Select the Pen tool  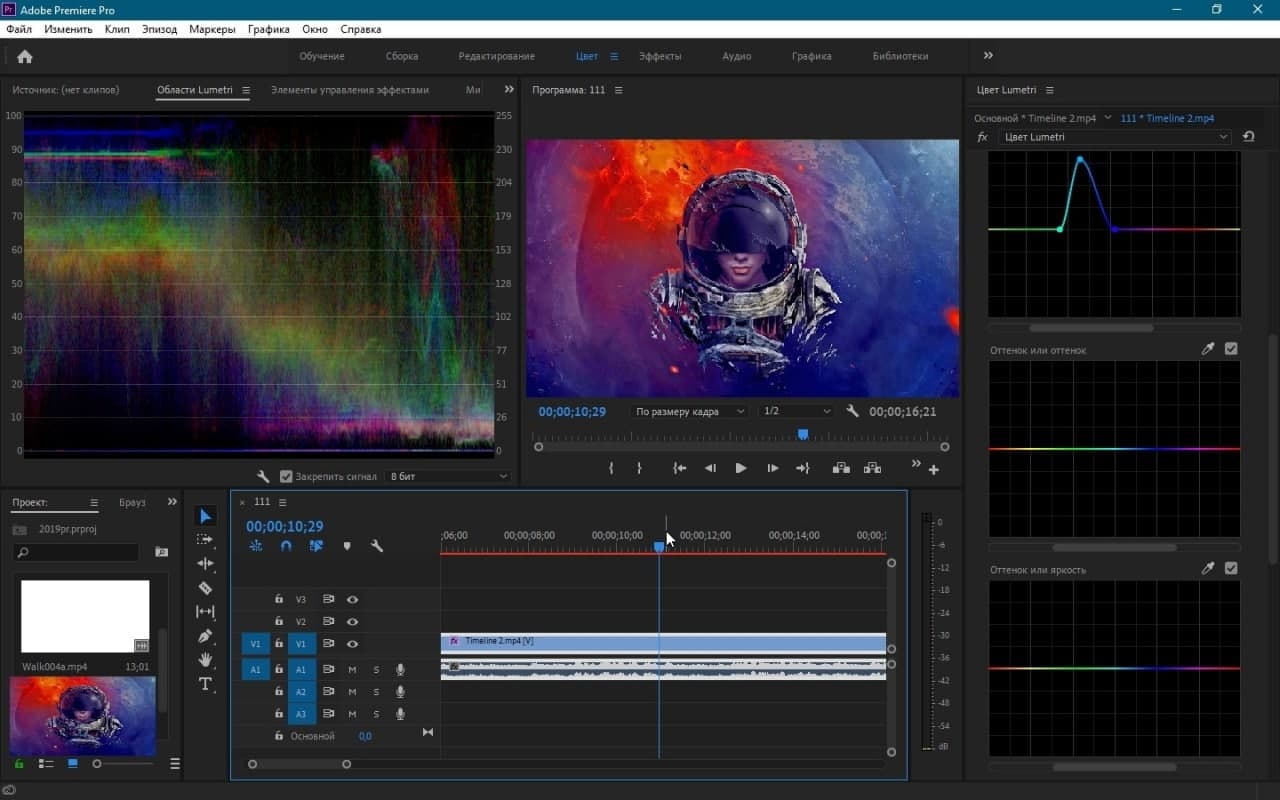205,636
